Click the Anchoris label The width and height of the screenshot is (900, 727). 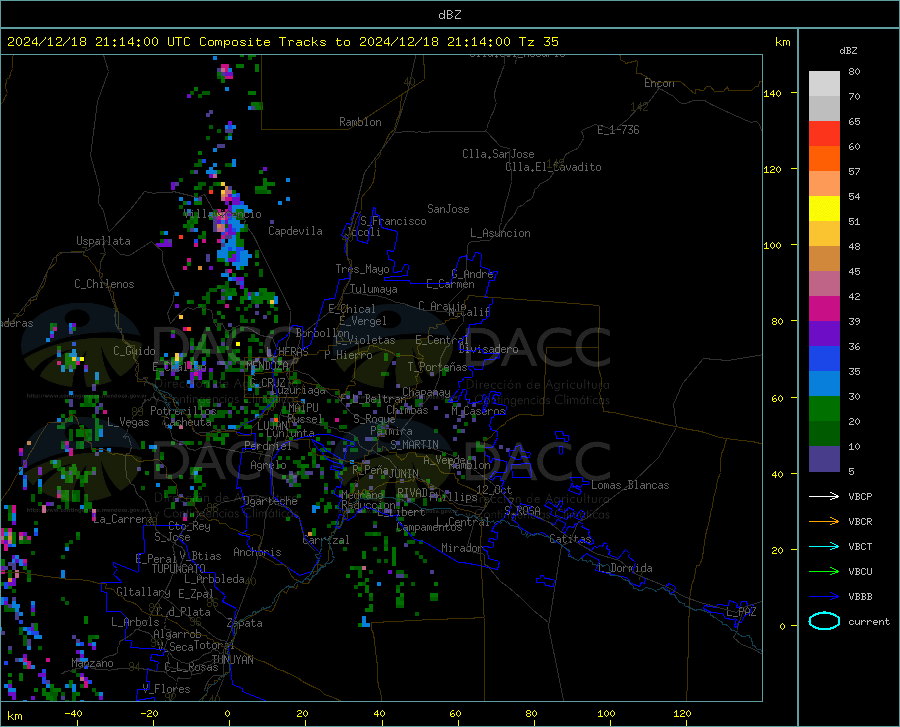click(257, 552)
